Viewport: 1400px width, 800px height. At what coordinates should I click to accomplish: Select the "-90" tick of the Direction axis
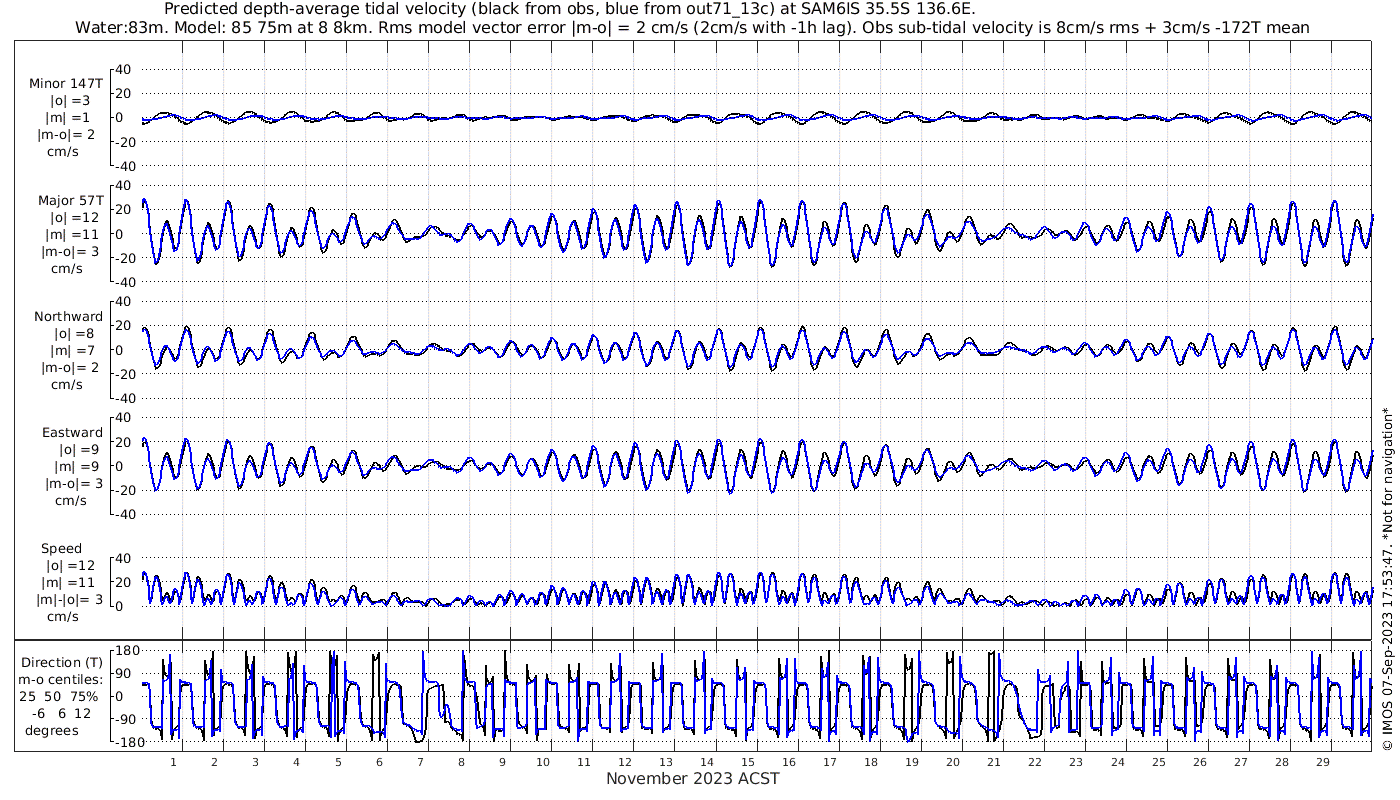126,719
